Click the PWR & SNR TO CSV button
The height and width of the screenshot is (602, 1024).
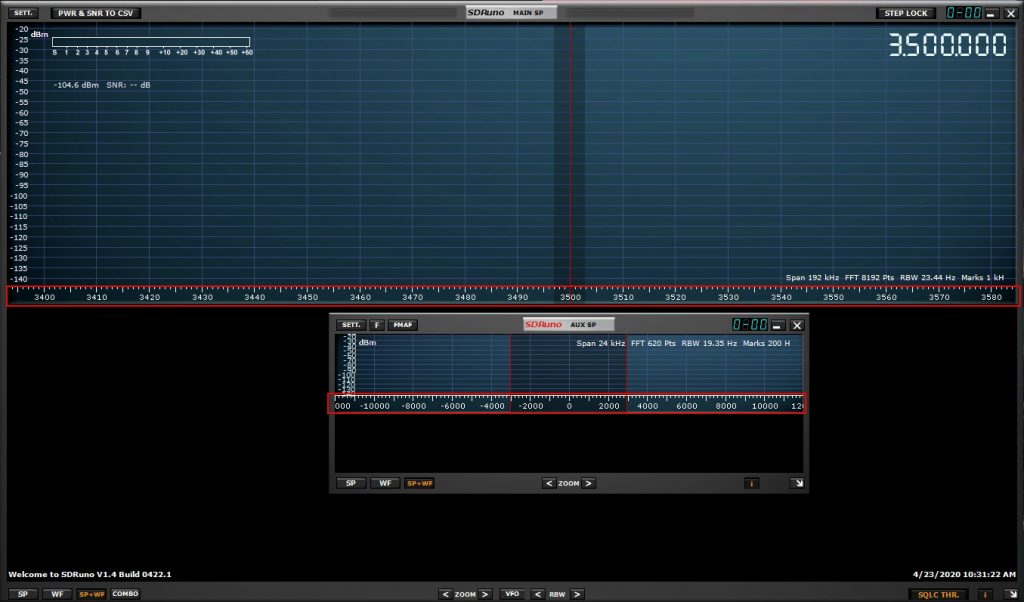(x=96, y=13)
